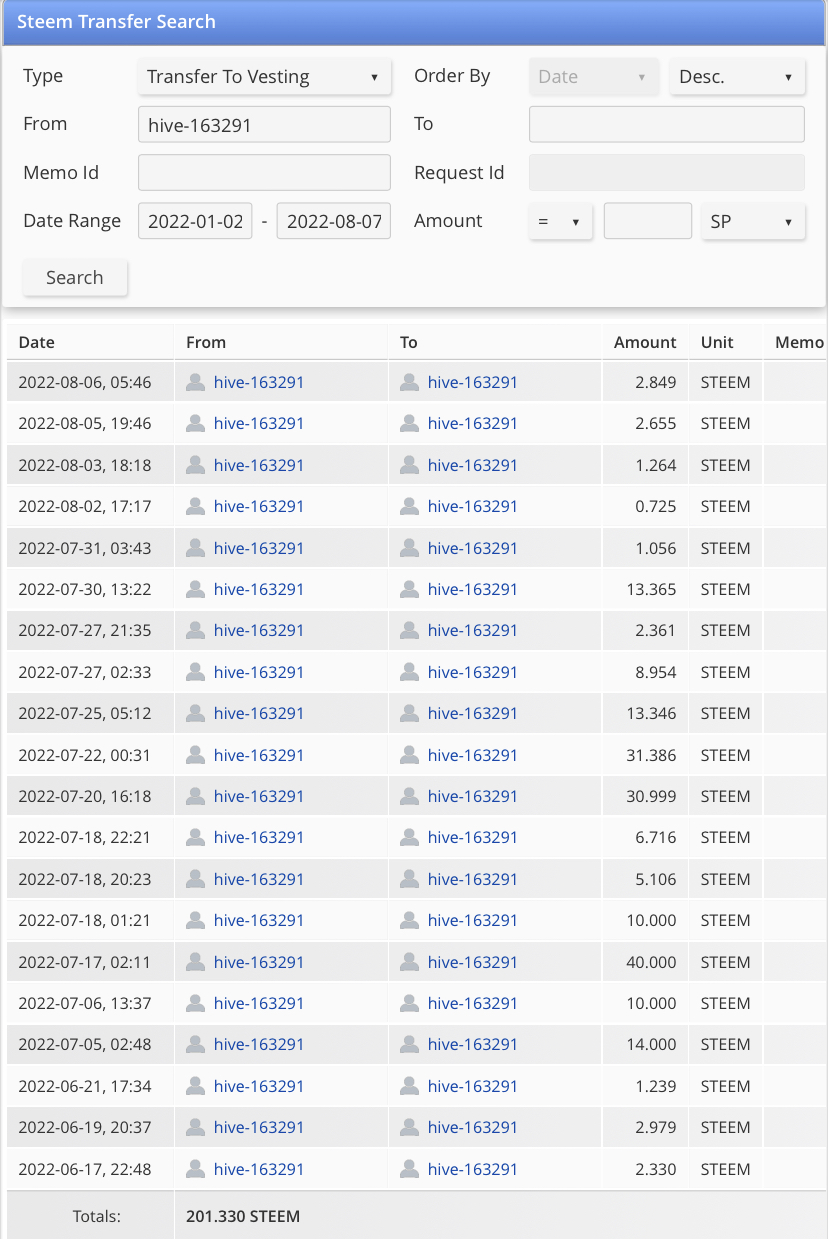Click From user icon for 40.000 STEEM row

(x=196, y=962)
